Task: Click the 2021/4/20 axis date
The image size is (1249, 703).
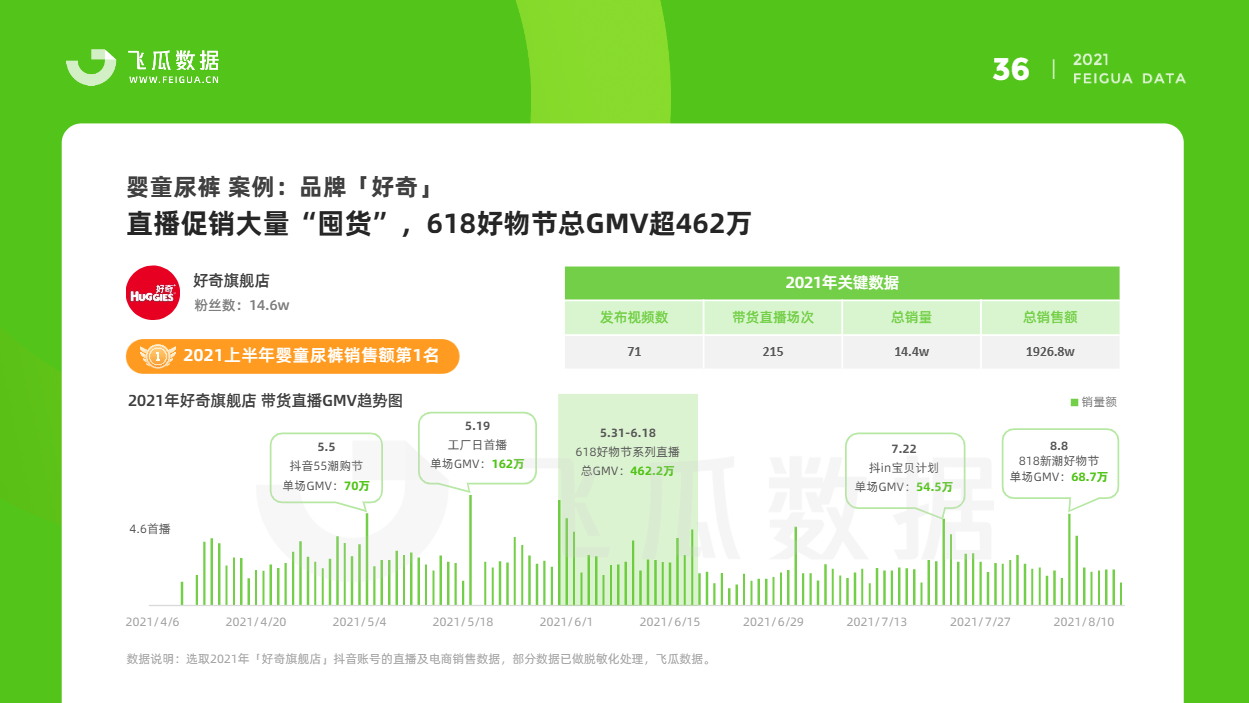Action: [256, 621]
